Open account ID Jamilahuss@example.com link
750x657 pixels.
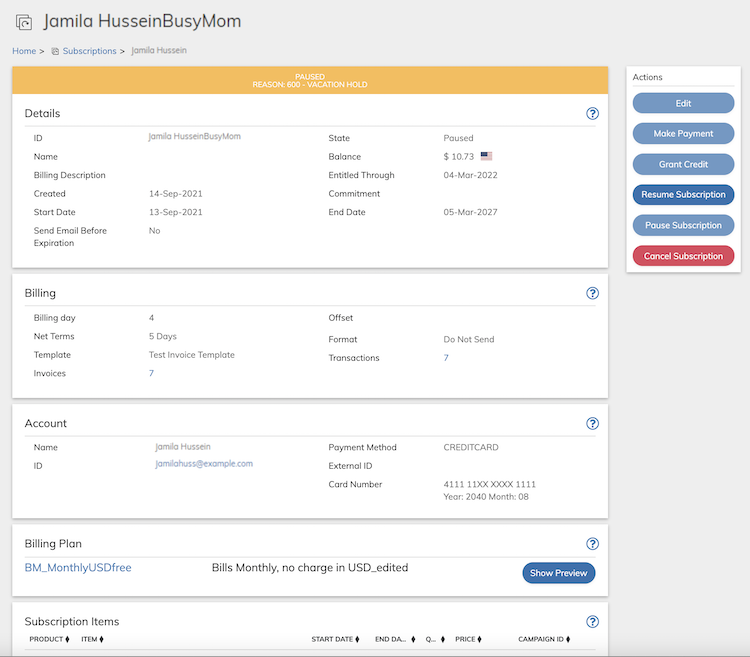click(x=204, y=463)
